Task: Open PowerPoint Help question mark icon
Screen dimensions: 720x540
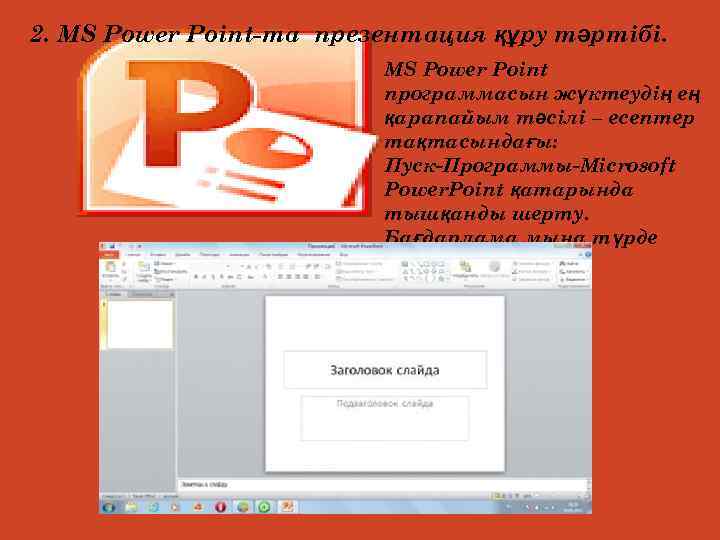Action: tap(588, 254)
